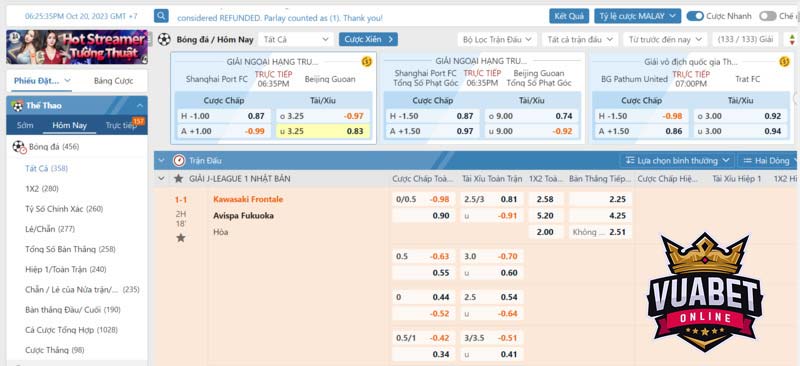The height and width of the screenshot is (366, 800).
Task: Click highlighted u 3.25 odds 0.83
Action: [x=323, y=131]
